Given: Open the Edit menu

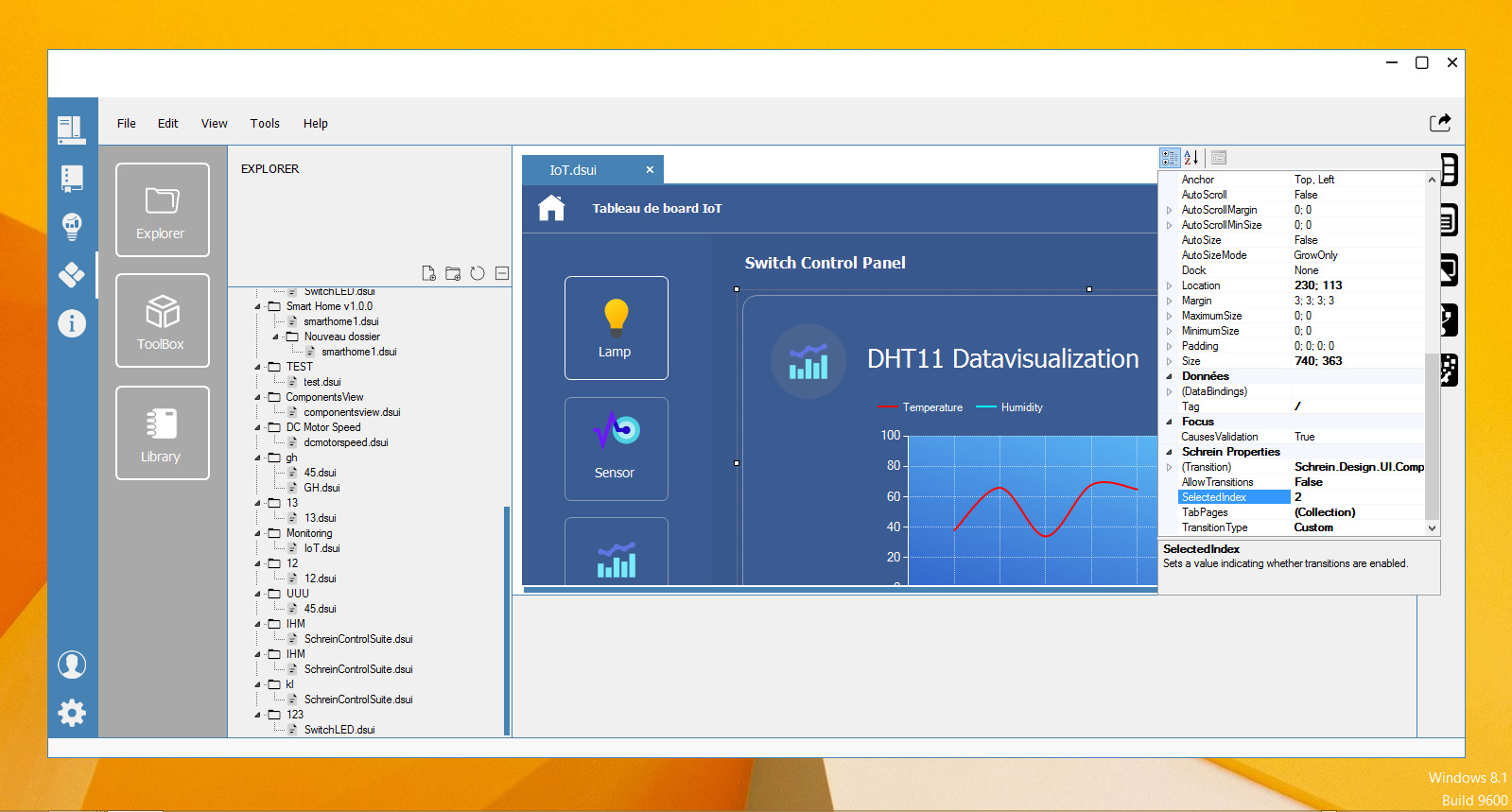Looking at the screenshot, I should click(168, 124).
